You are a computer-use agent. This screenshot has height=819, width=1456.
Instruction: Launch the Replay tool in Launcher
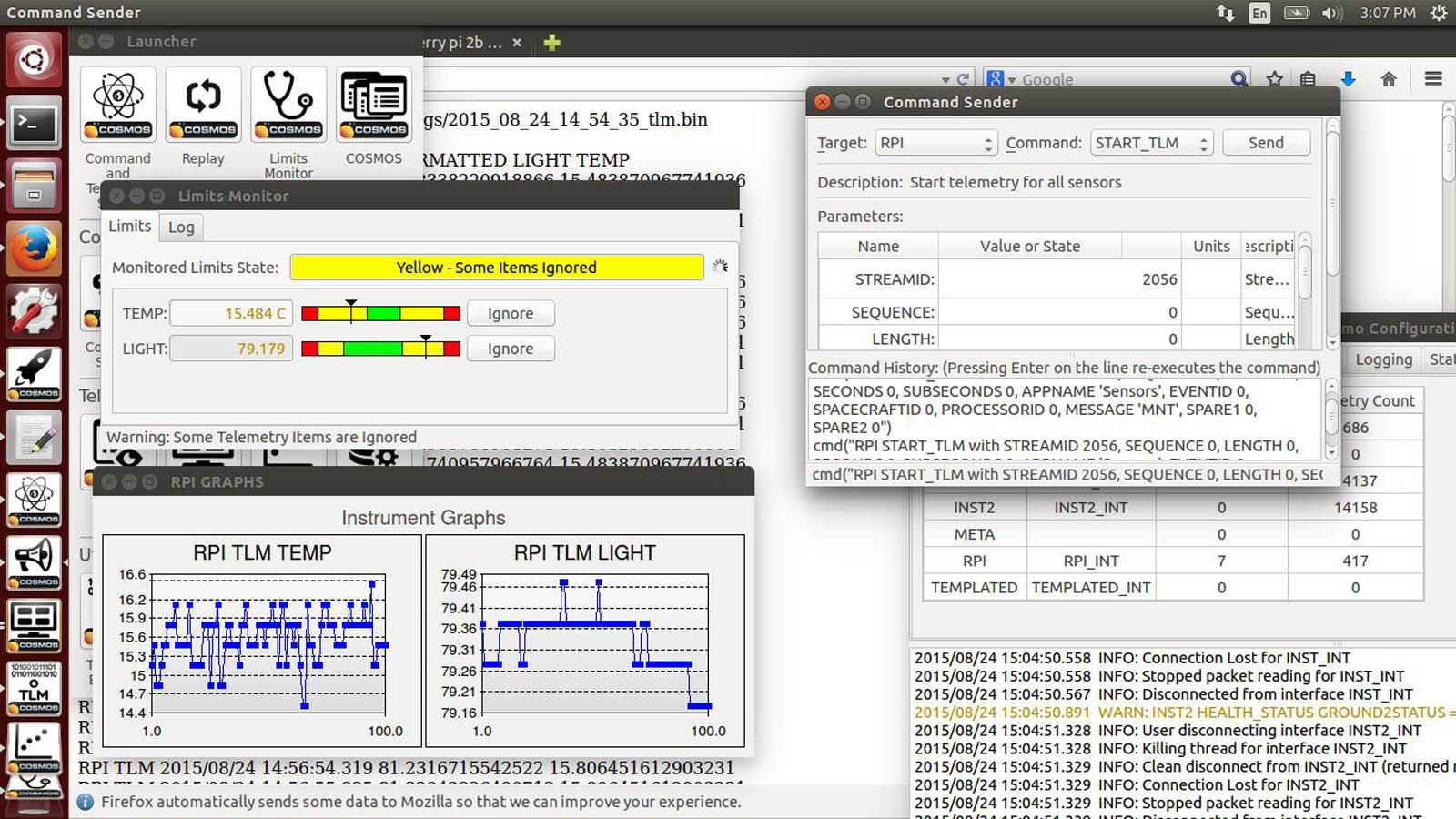point(203,105)
